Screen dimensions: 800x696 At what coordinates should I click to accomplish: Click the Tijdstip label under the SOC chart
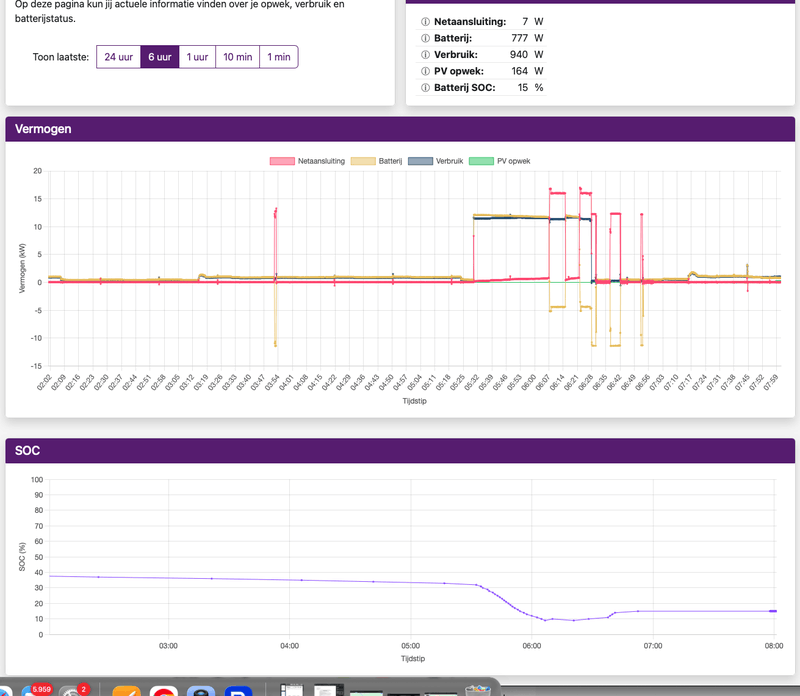click(413, 659)
